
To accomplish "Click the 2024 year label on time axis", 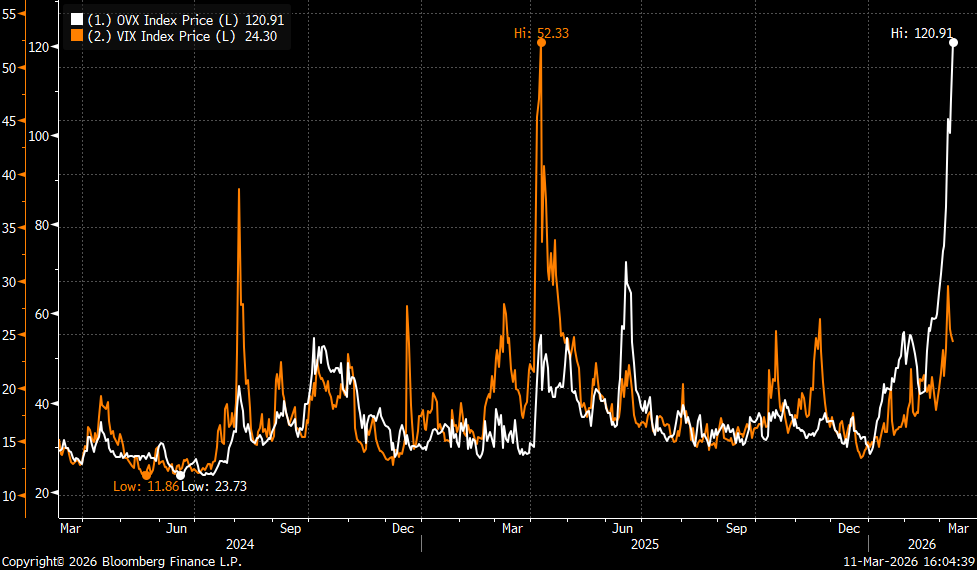I will point(242,545).
